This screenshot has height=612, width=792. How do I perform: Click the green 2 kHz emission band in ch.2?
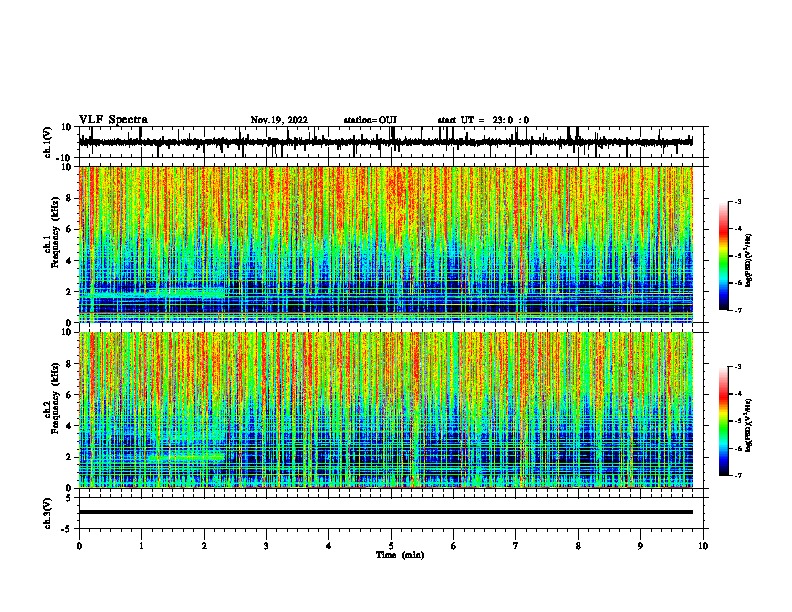coord(186,457)
